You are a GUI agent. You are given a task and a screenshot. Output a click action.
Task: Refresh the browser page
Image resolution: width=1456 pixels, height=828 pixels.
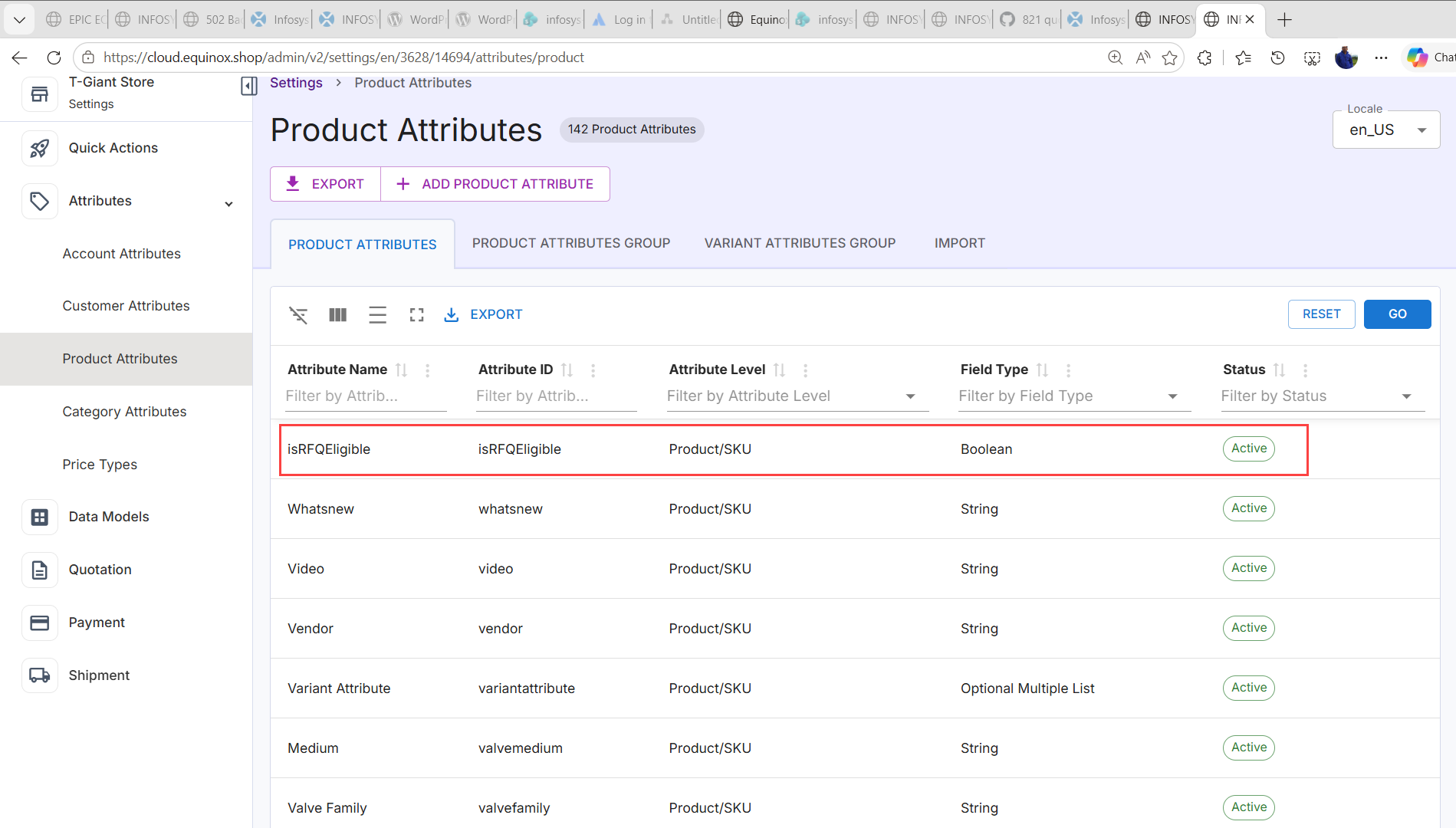(54, 58)
